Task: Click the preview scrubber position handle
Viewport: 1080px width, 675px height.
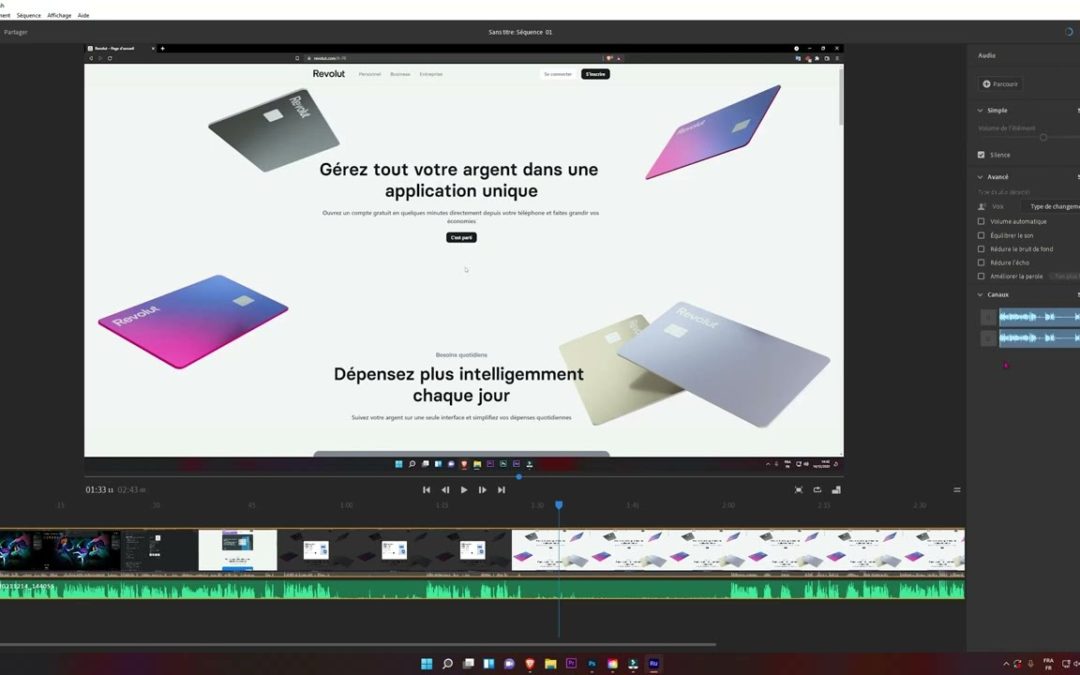Action: tap(519, 477)
